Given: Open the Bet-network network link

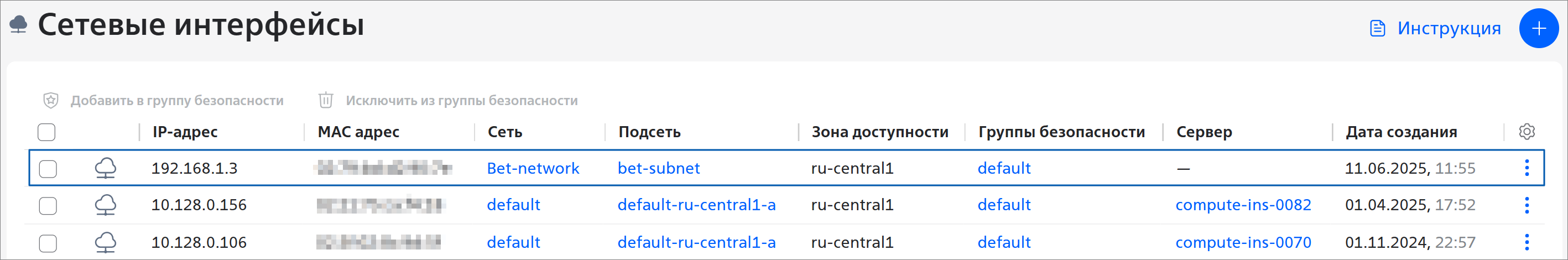Looking at the screenshot, I should click(533, 168).
